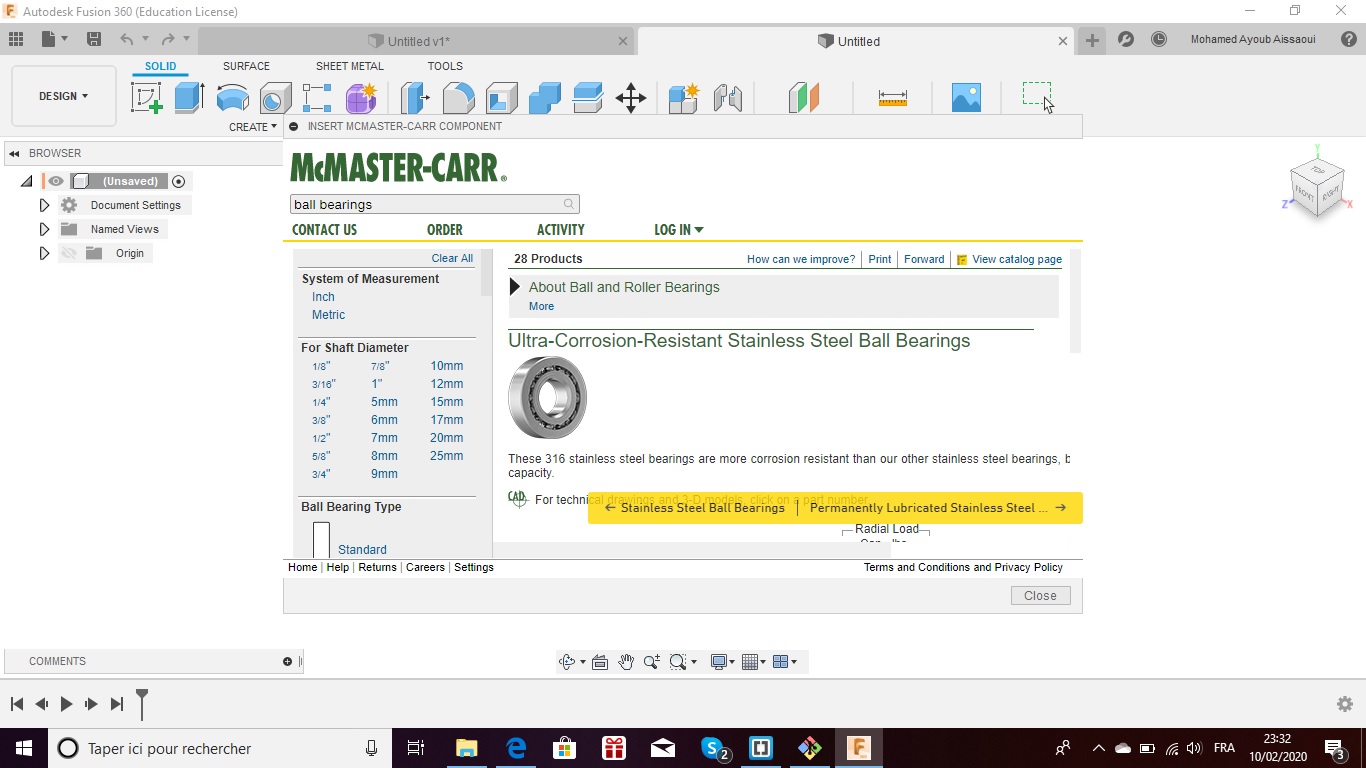Open timeline settings gear
1366x768 pixels.
[1345, 704]
